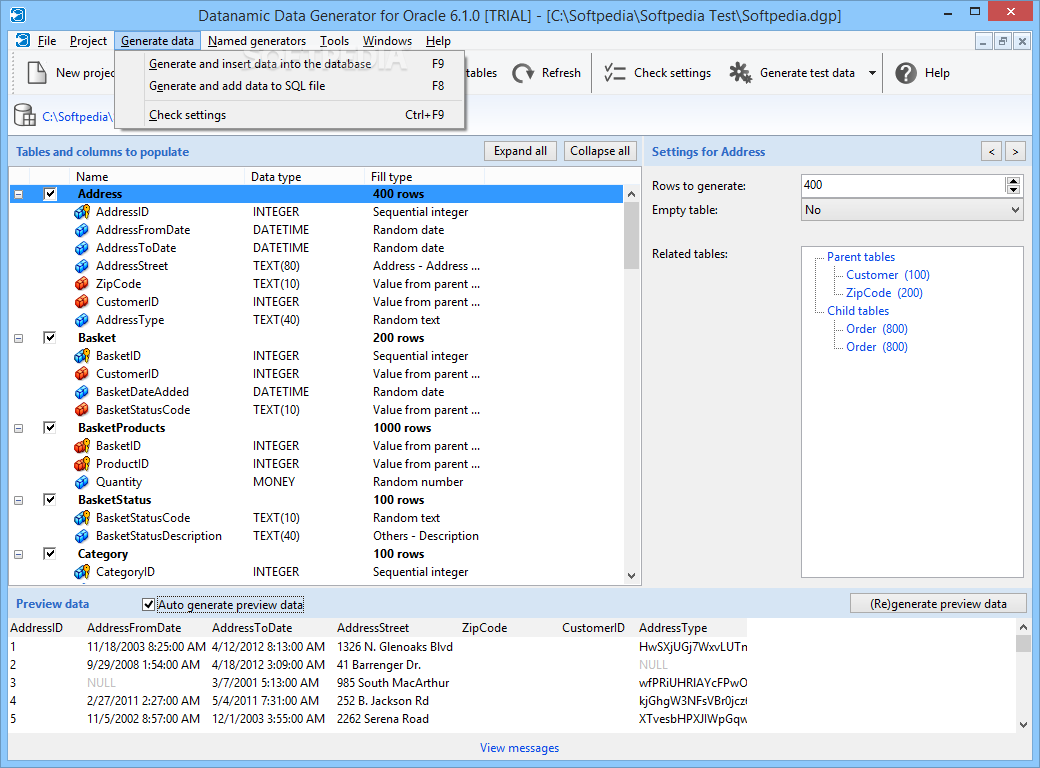This screenshot has width=1040, height=768.
Task: Select the BasketDateAdded row
Action: click(x=316, y=392)
